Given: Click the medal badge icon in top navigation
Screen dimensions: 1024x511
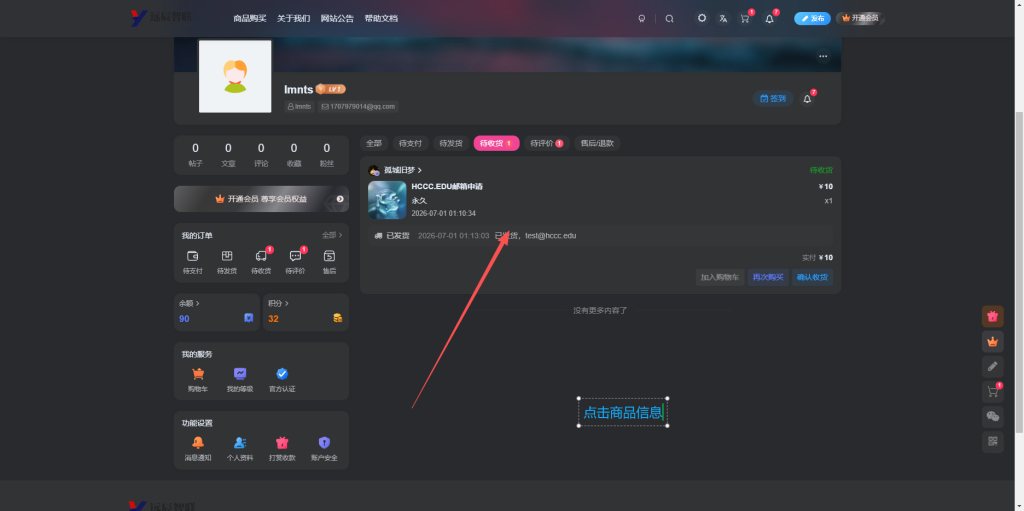Looking at the screenshot, I should [641, 18].
